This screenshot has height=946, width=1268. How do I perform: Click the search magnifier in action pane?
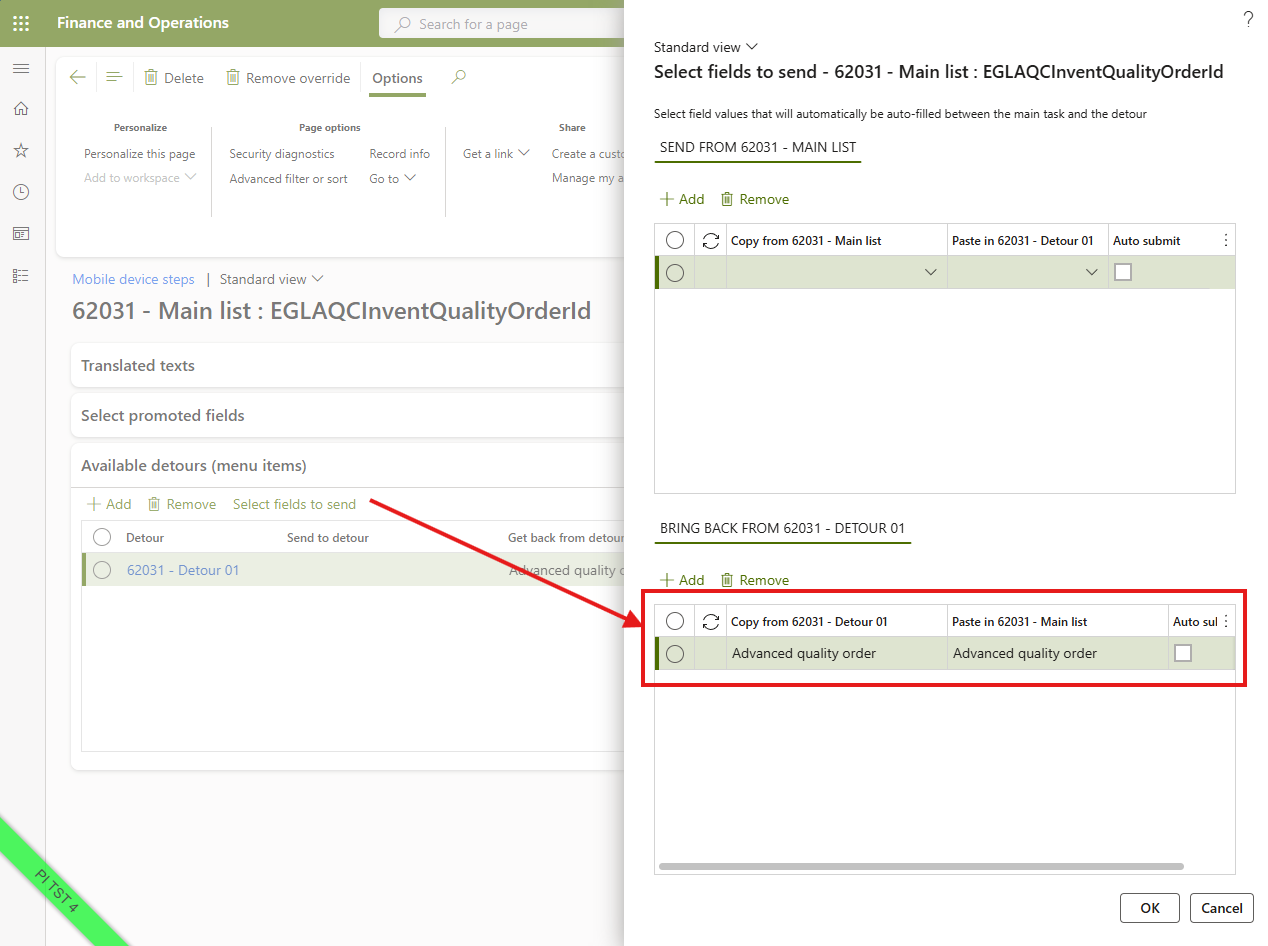pos(459,77)
